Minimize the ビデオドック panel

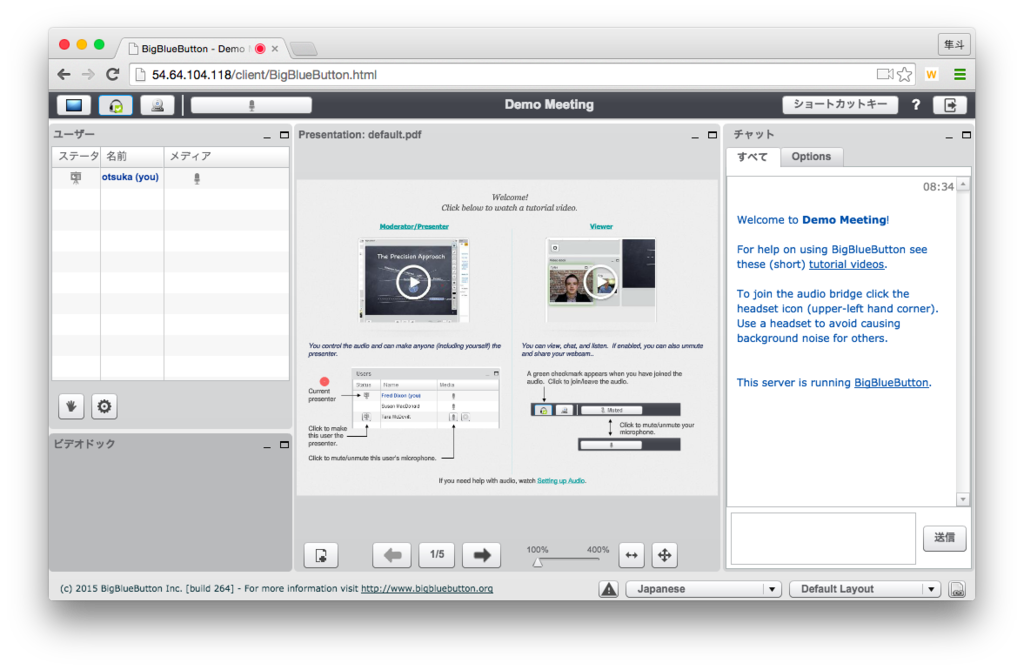click(x=266, y=445)
